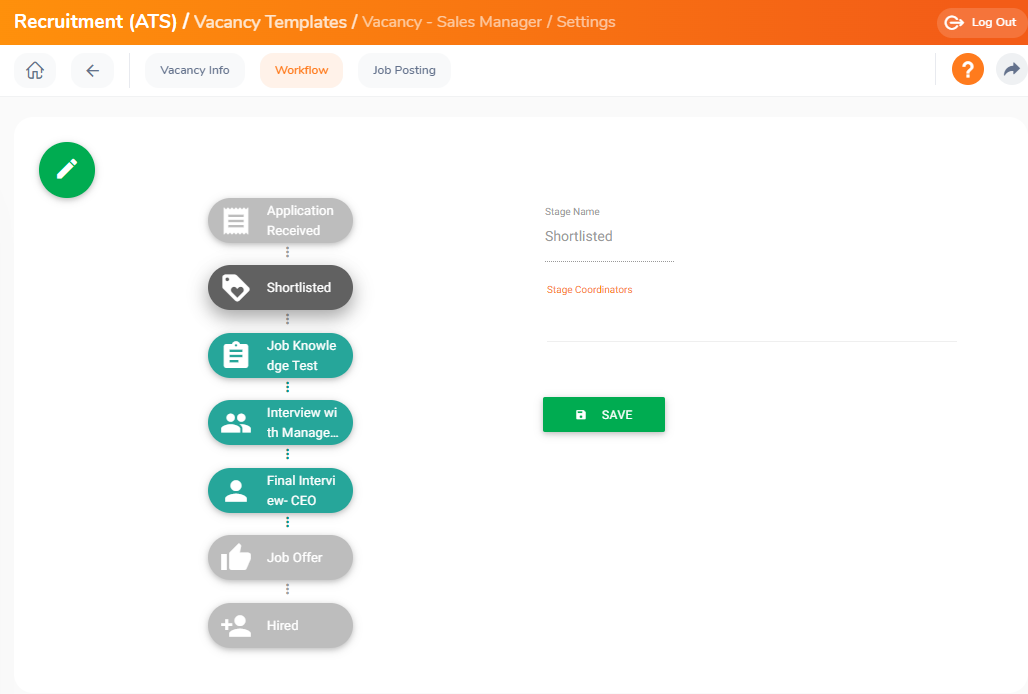
Task: Click the share arrow icon
Action: click(1012, 69)
